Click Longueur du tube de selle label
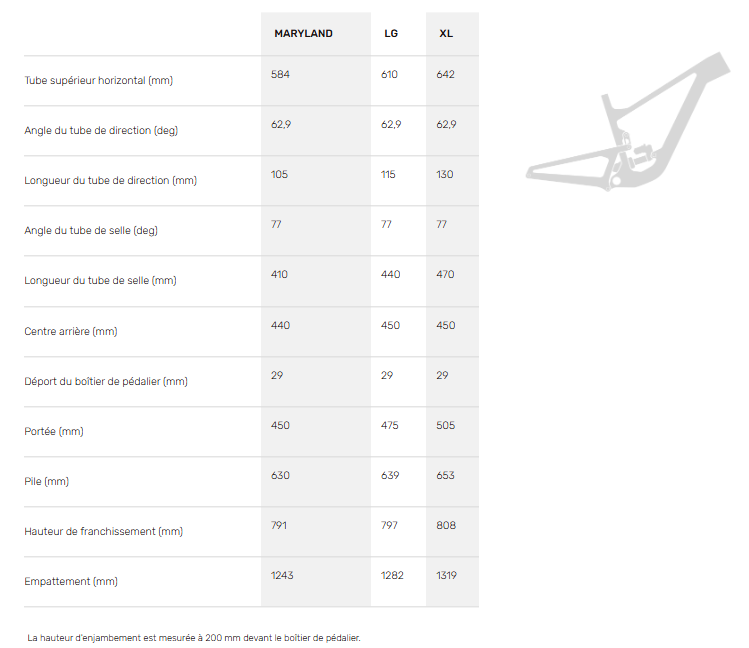The image size is (749, 648). 100,280
